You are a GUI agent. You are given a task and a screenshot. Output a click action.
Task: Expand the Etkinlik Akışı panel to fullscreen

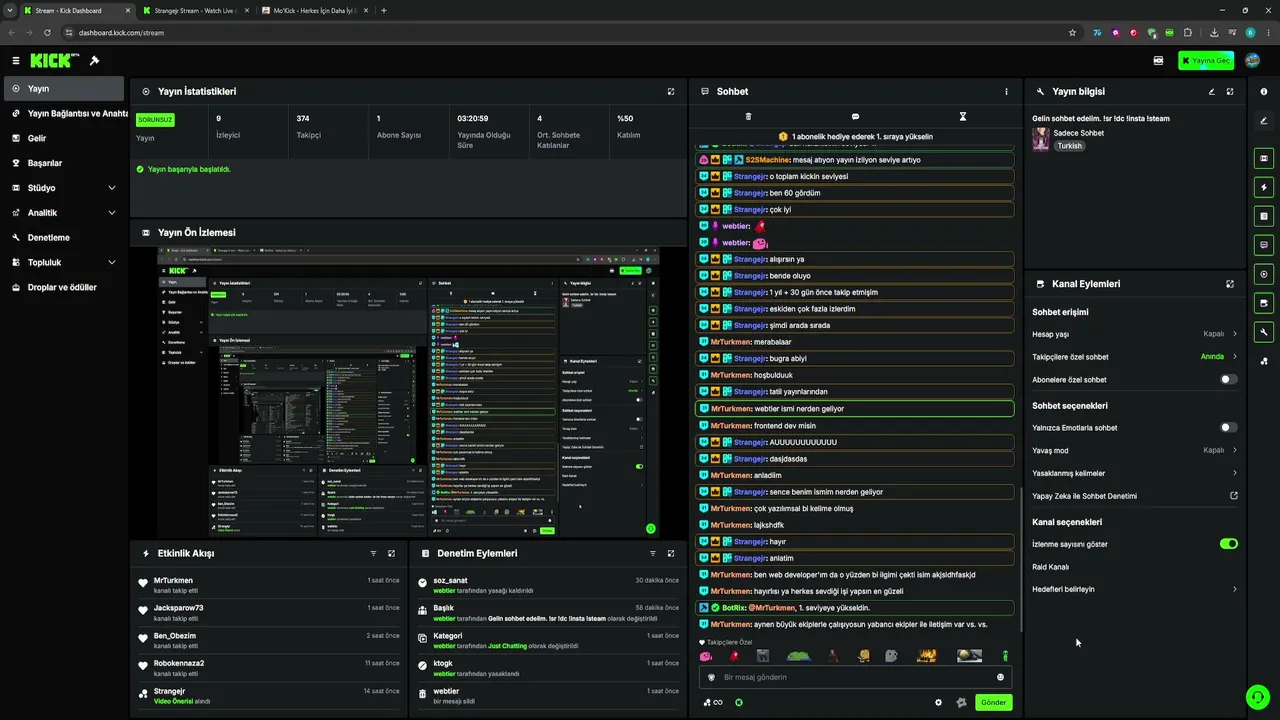coord(391,553)
